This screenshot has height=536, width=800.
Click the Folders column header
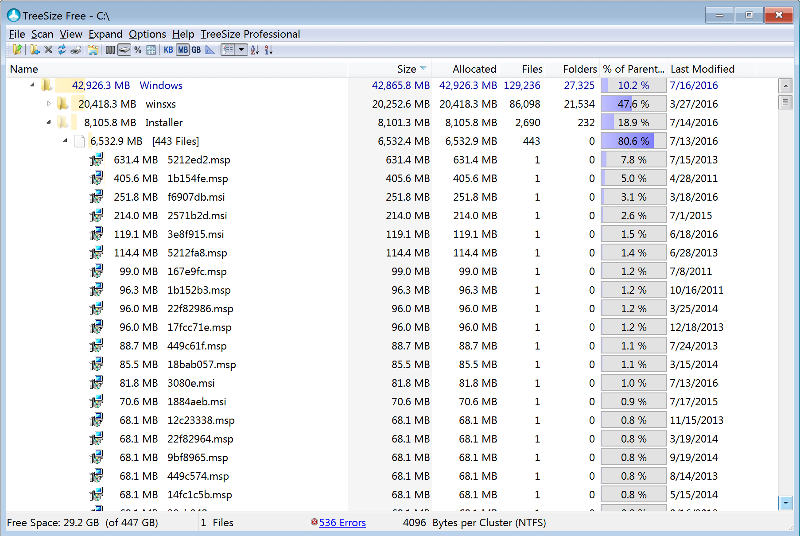pos(572,69)
